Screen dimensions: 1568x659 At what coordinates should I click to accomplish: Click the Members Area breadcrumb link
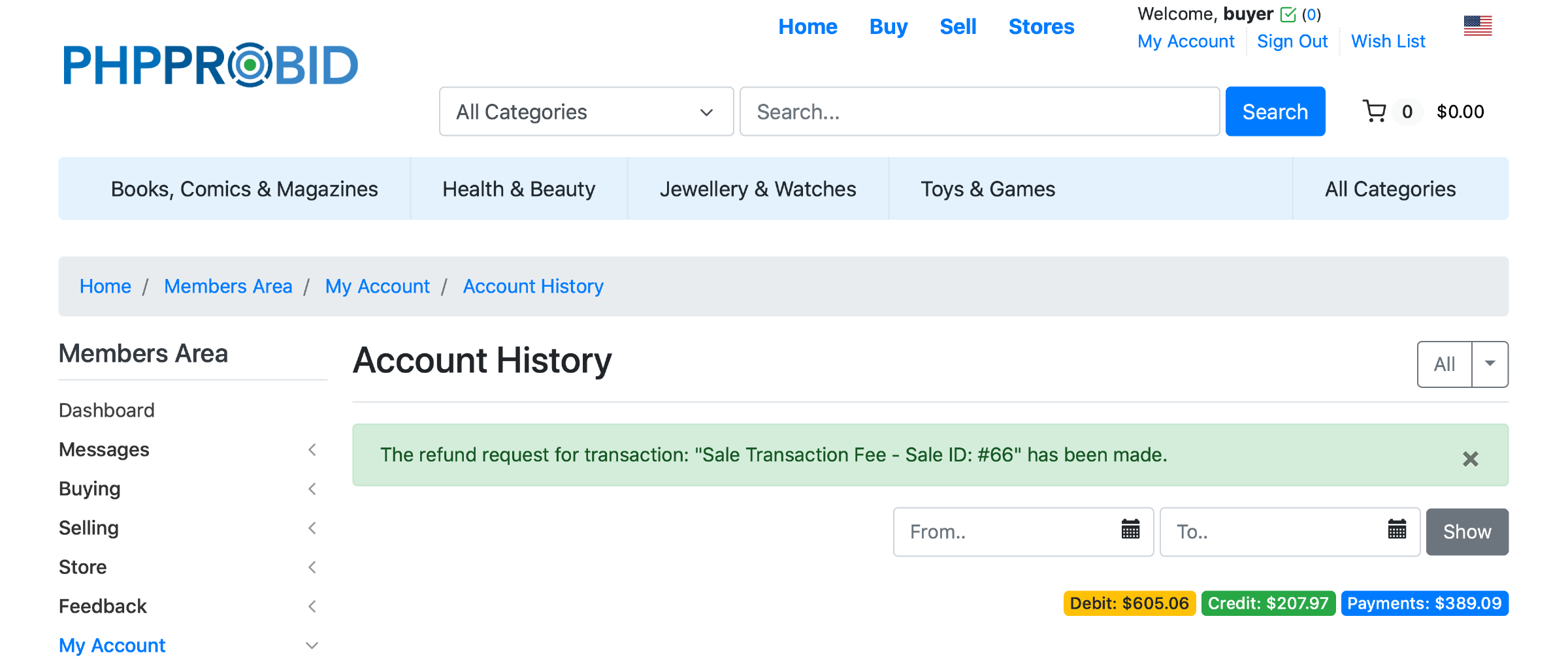(x=228, y=287)
